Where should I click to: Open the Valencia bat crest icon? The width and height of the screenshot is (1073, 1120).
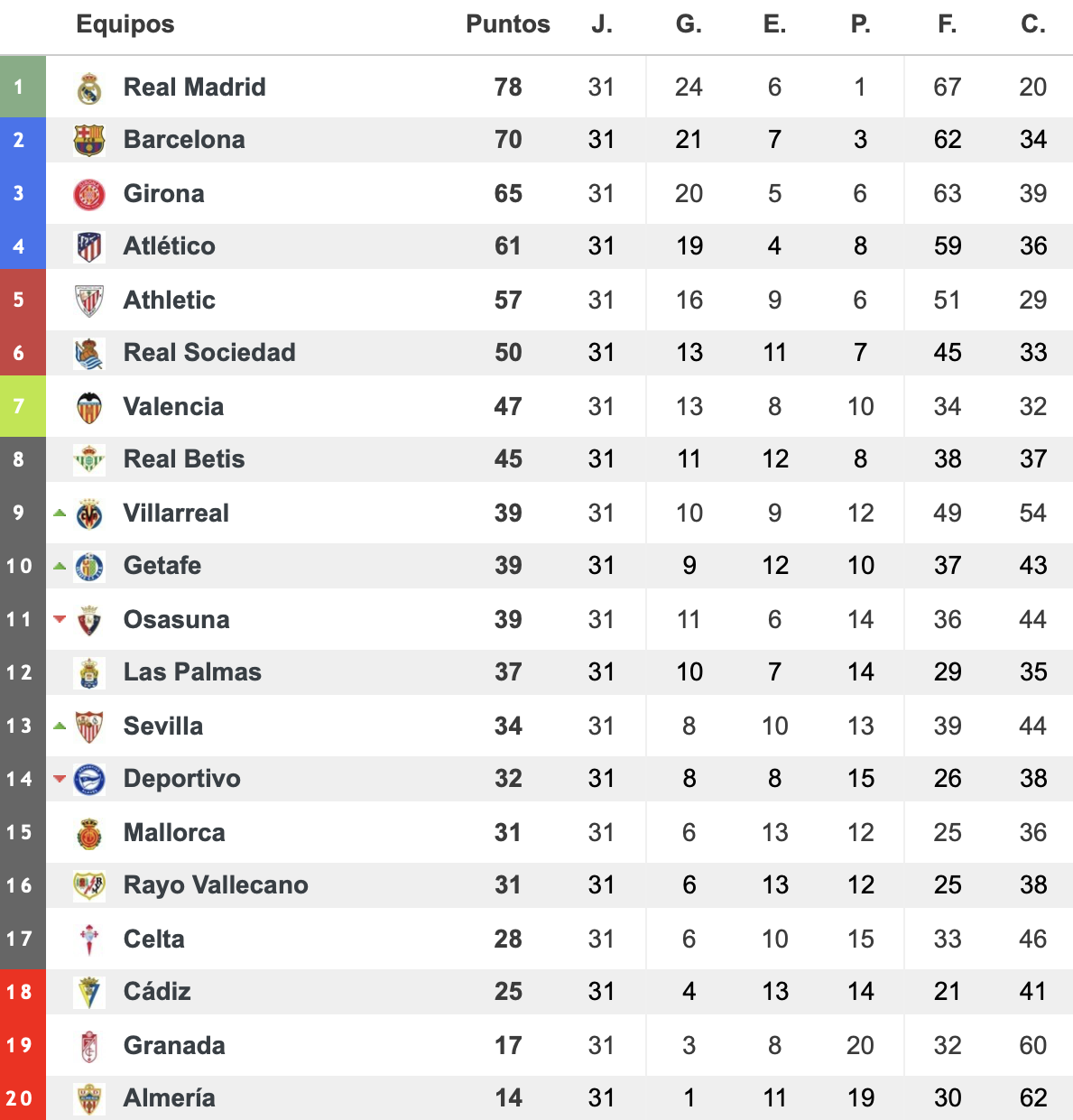[89, 407]
